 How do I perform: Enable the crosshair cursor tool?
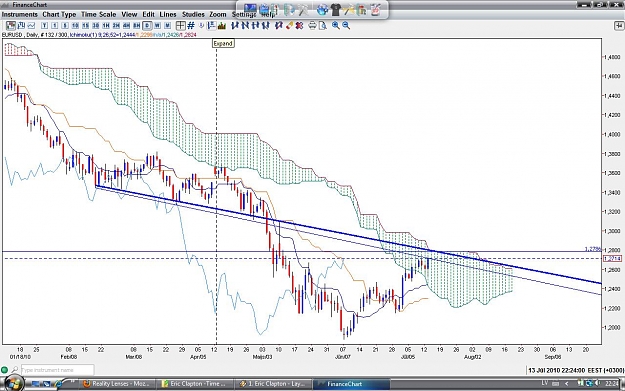pos(181,26)
